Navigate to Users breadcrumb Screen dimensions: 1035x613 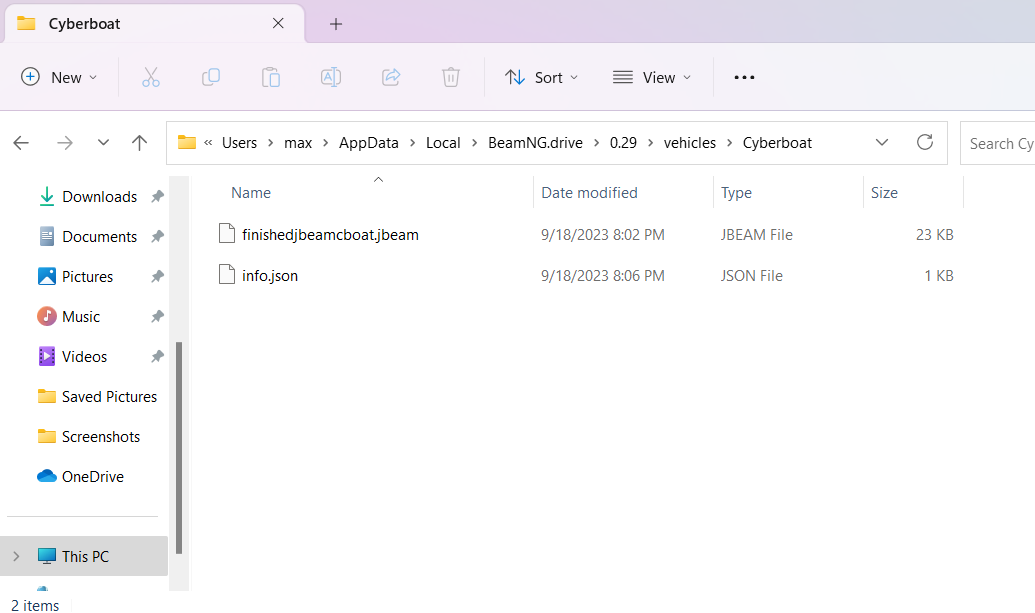coord(239,143)
